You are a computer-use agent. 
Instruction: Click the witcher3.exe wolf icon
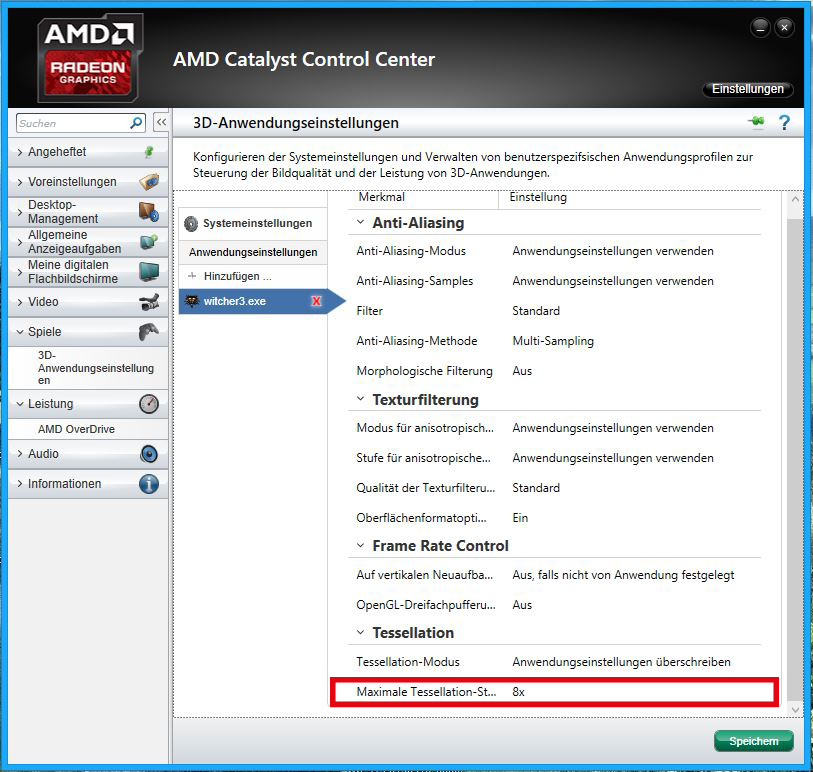click(192, 301)
